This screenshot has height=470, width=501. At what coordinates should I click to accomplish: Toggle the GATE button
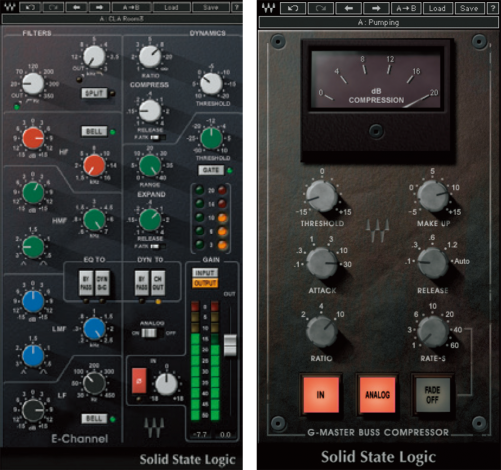211,170
